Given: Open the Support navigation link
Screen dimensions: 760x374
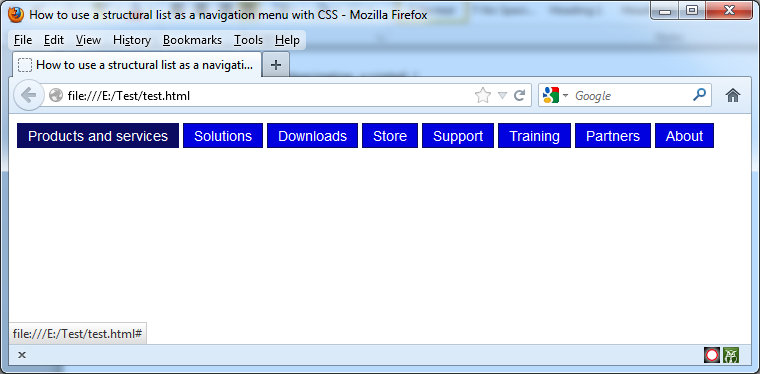Looking at the screenshot, I should (458, 136).
